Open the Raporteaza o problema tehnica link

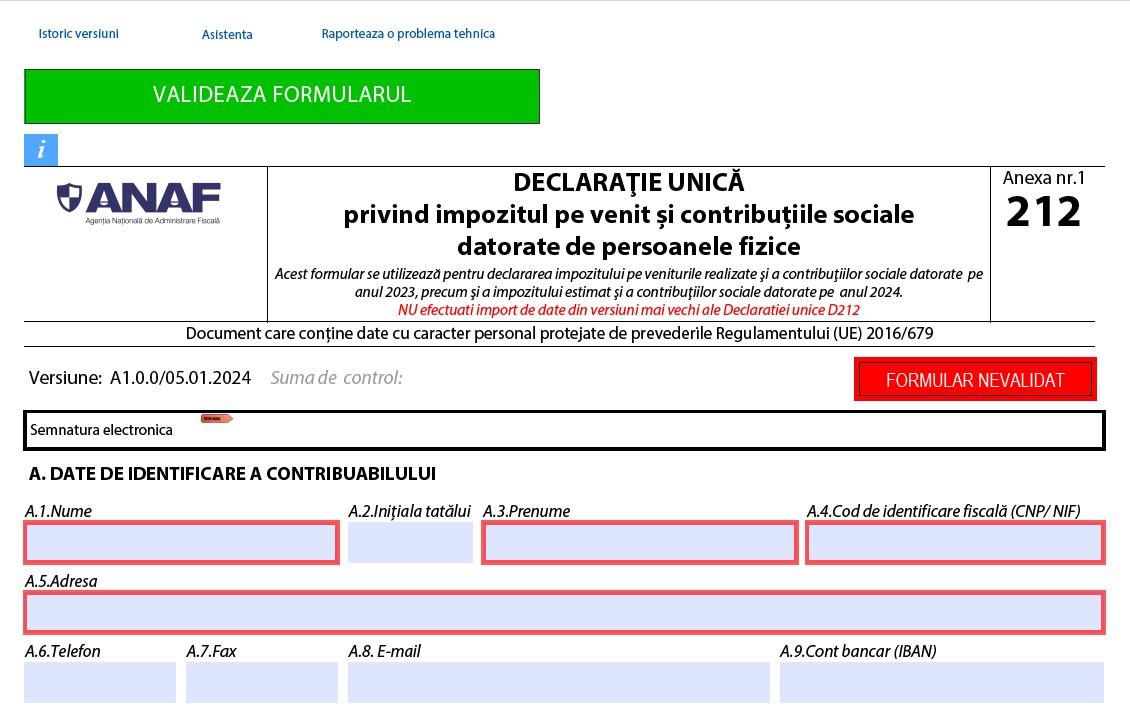tap(406, 33)
